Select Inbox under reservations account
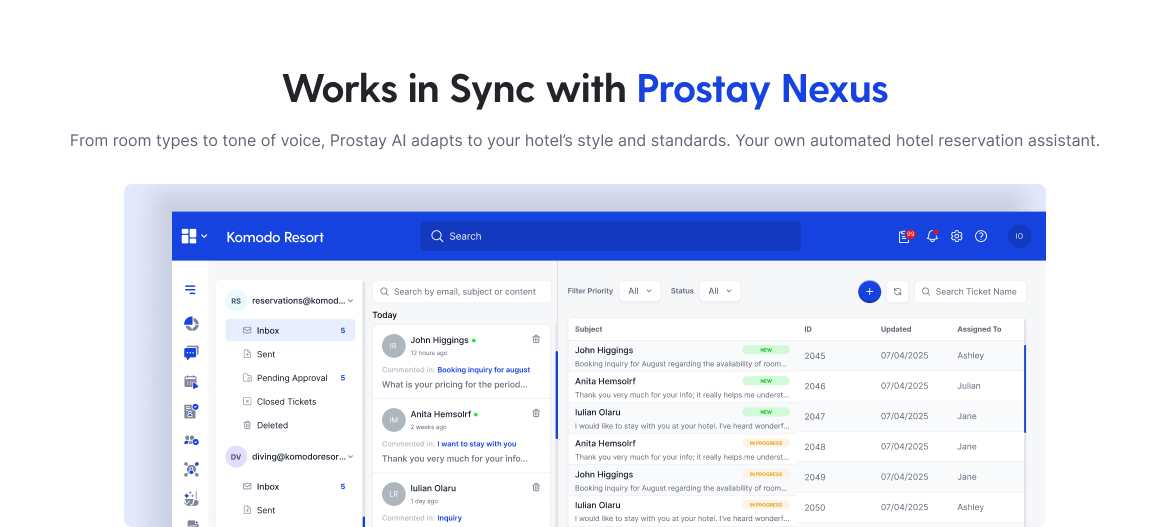Screen dimensions: 1170x527 point(290,331)
